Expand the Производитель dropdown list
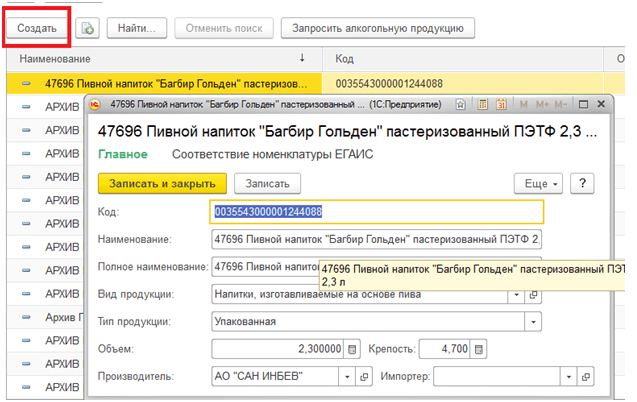The width and height of the screenshot is (637, 402). tap(347, 376)
